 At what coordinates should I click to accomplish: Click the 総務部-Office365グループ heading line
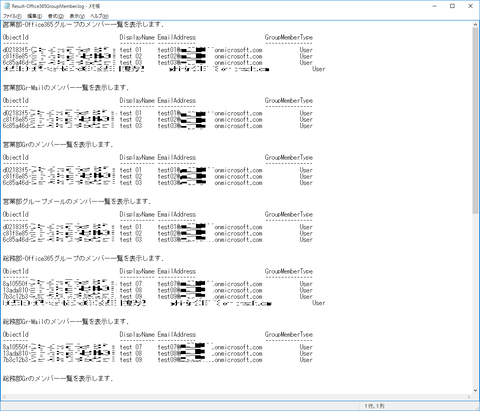[x=83, y=259]
